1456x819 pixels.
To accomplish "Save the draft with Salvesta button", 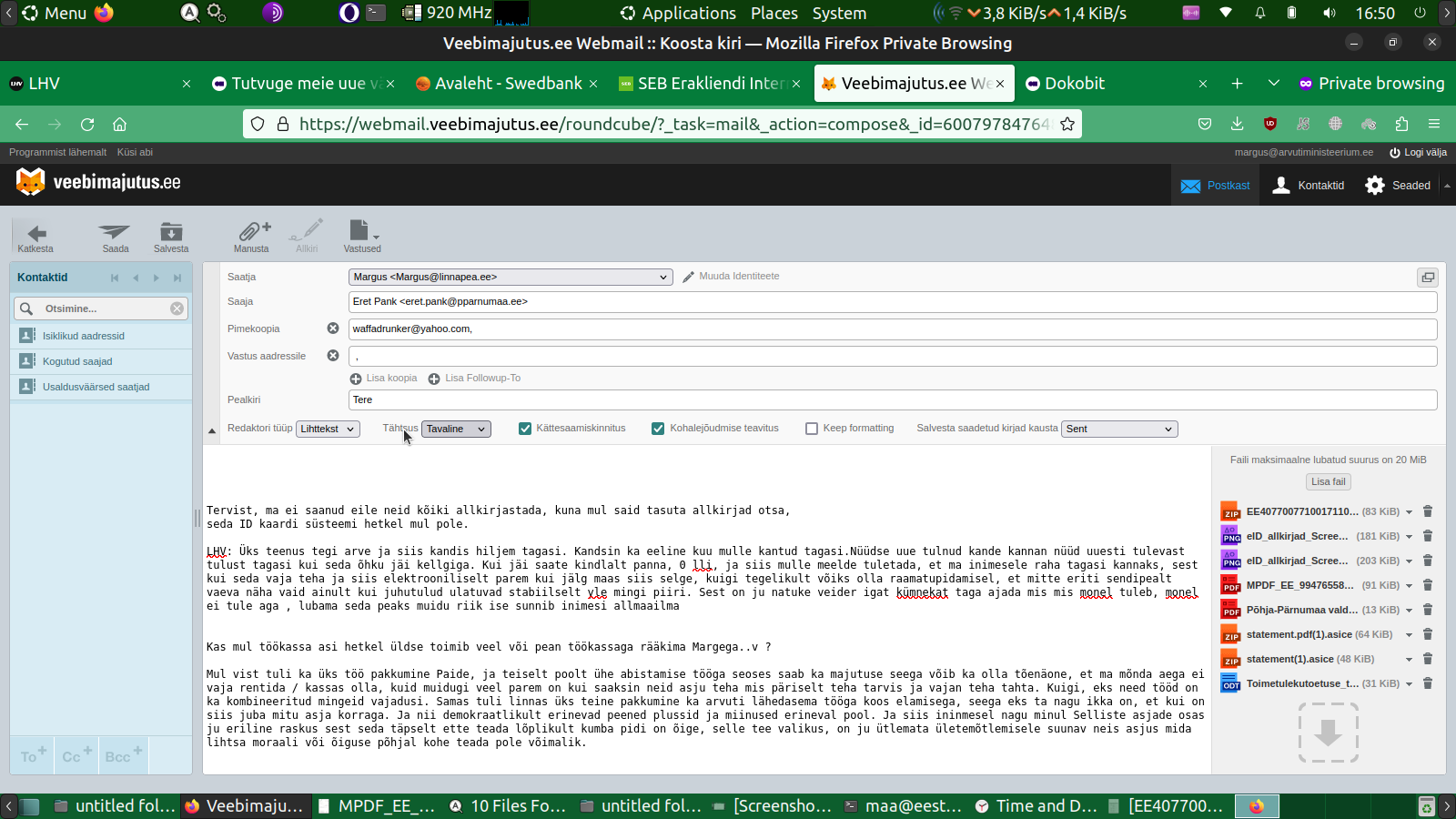I will tap(171, 238).
